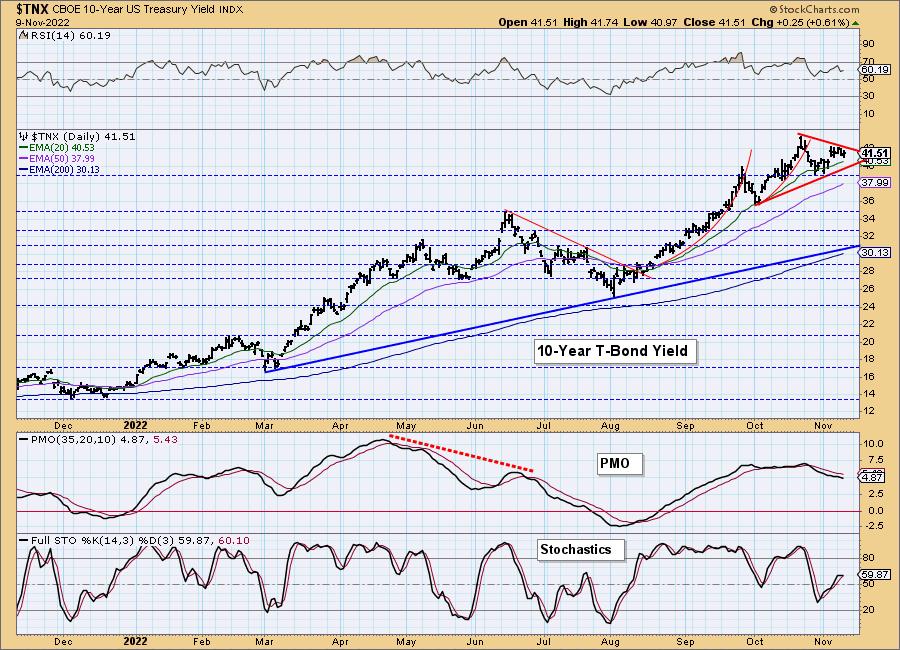
Task: Click the 32 label on the price axis
Action: click(868, 236)
